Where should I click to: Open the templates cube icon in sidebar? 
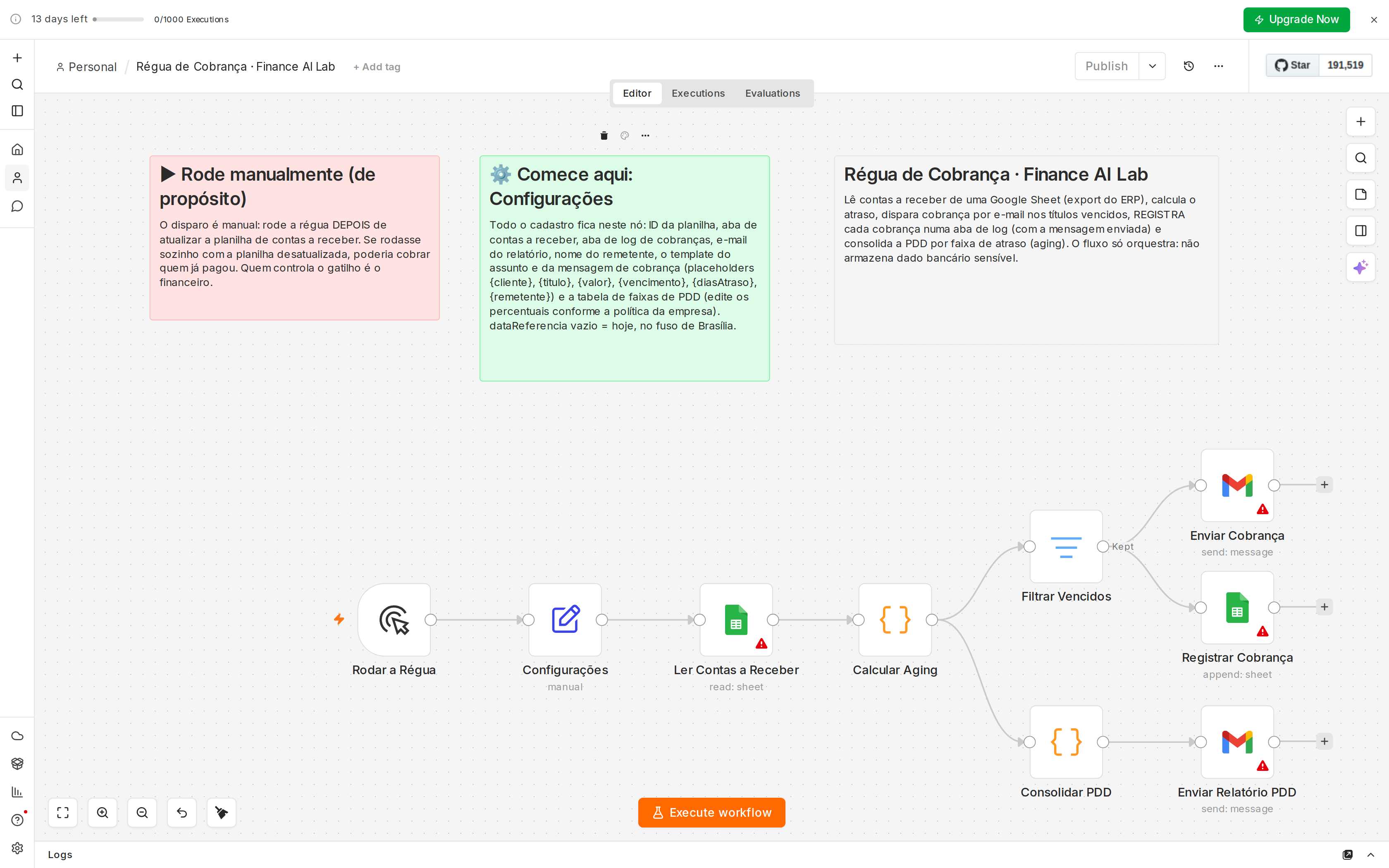pyautogui.click(x=17, y=763)
